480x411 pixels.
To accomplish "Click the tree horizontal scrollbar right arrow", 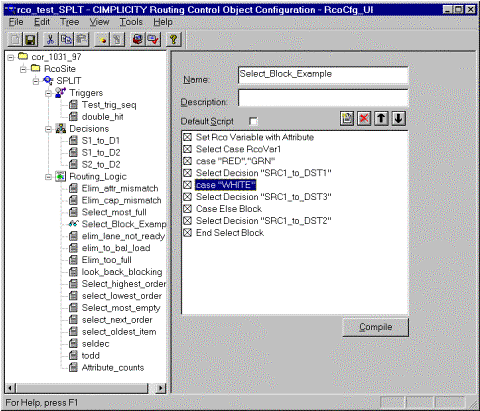I will click(x=161, y=388).
